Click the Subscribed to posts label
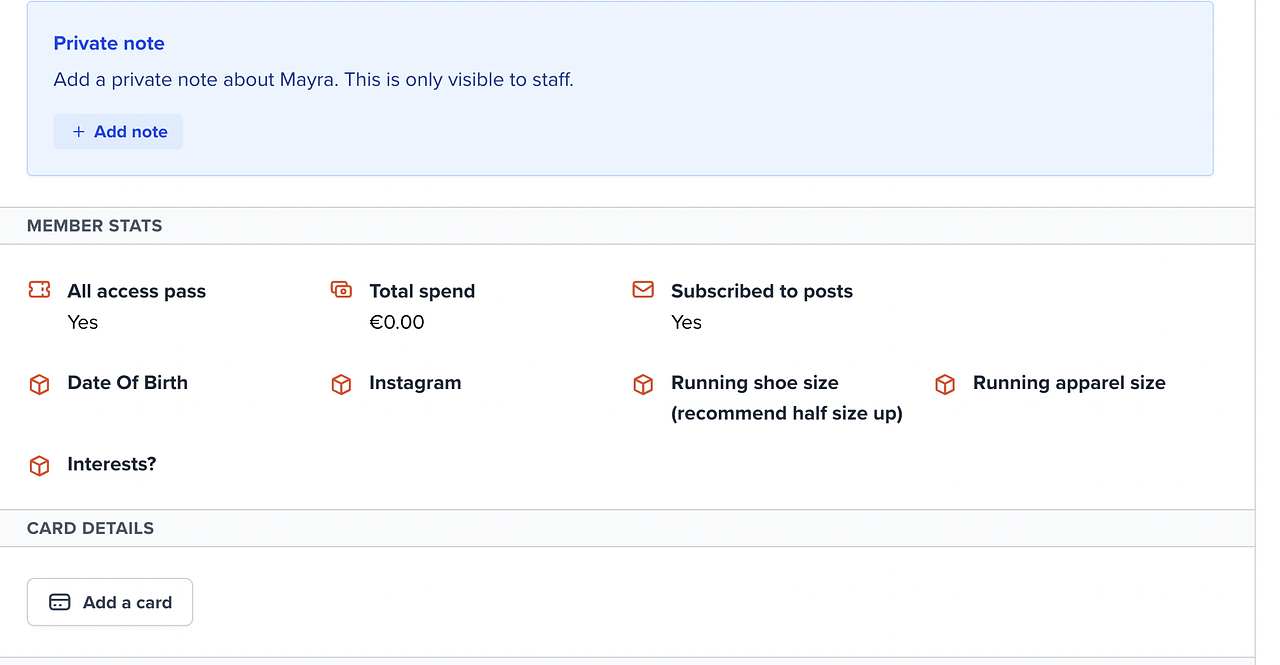The image size is (1280, 665). [761, 291]
